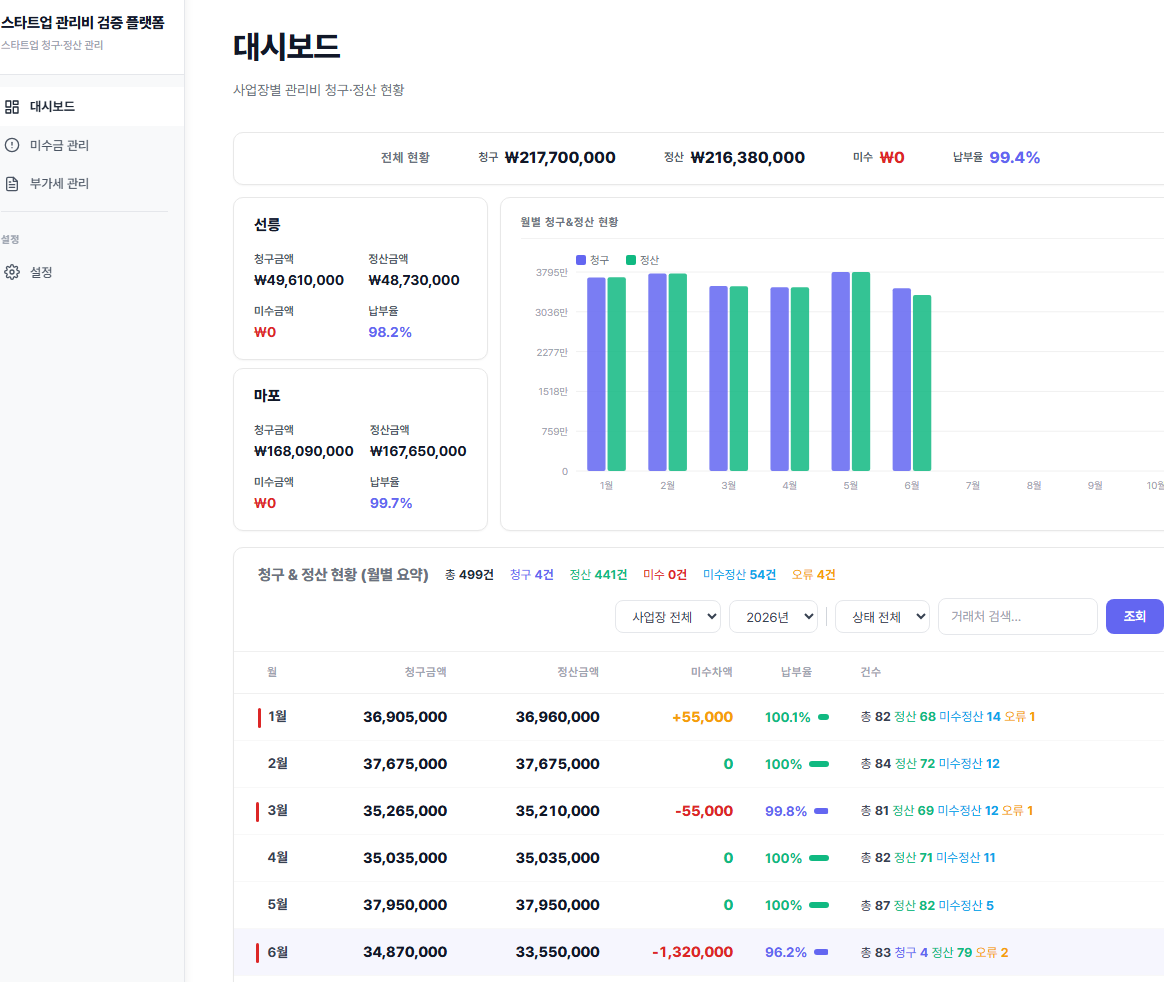Click the 정산금액 column header

click(x=578, y=672)
